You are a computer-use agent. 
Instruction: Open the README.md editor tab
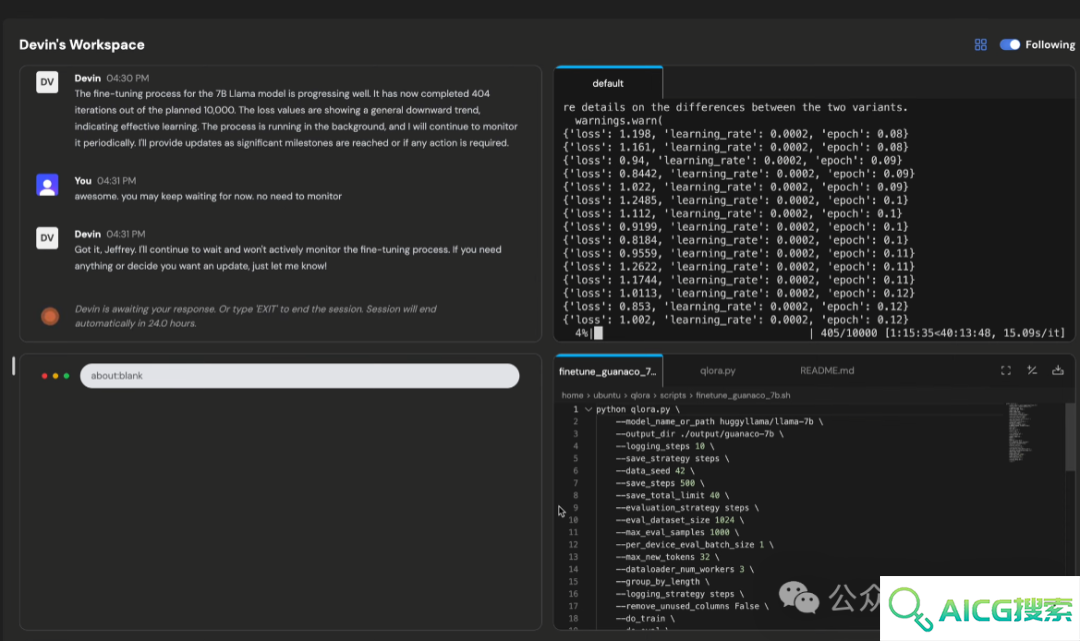click(827, 370)
